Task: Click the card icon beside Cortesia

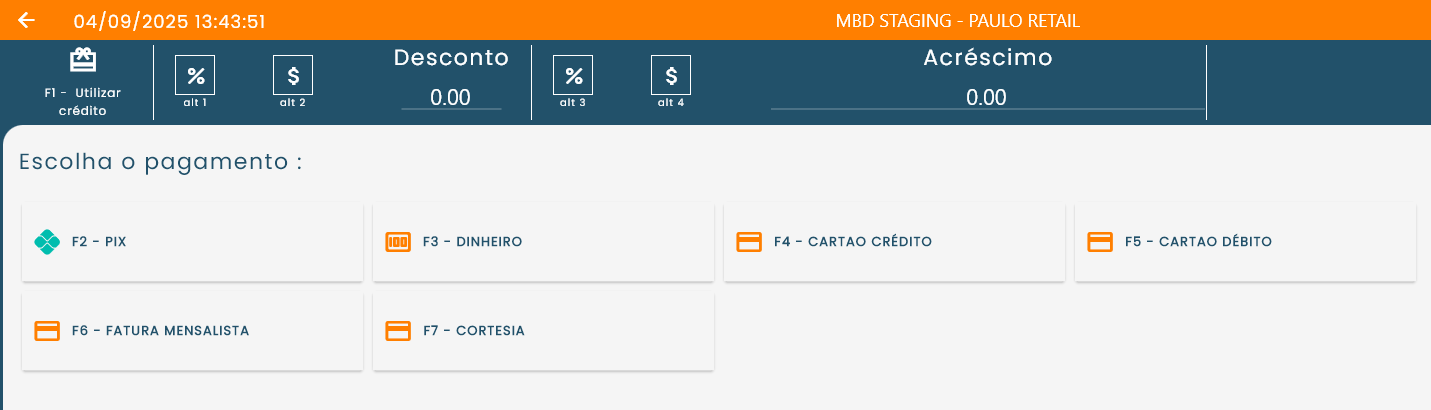Action: pyautogui.click(x=398, y=331)
